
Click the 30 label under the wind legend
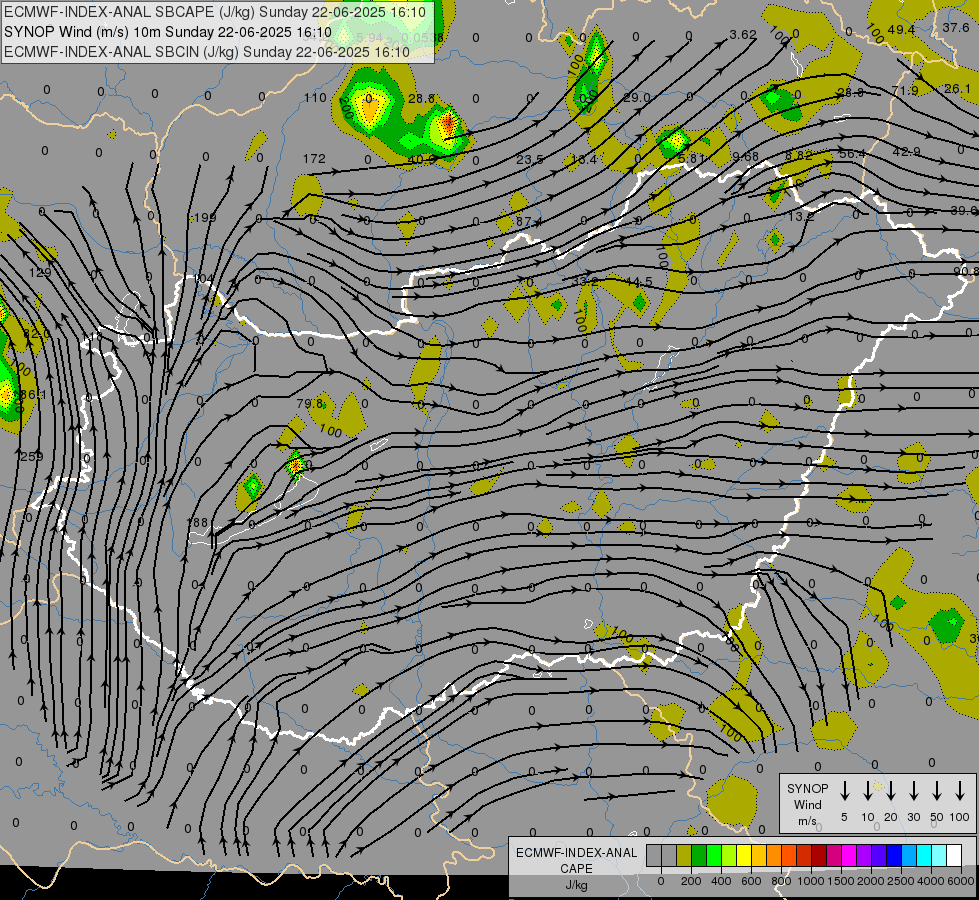point(913,817)
